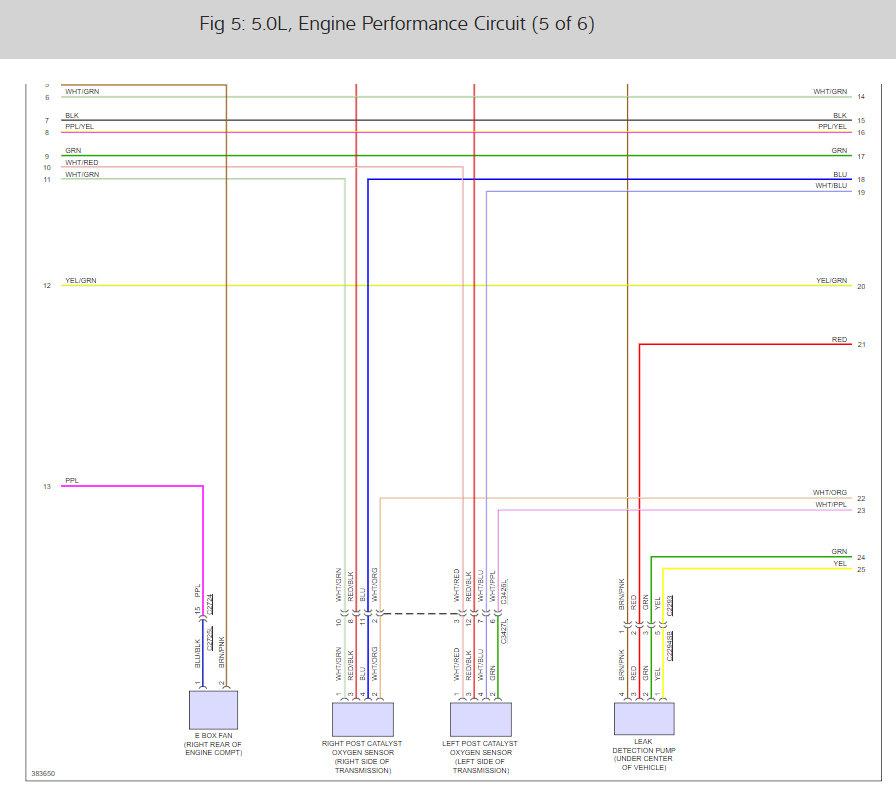Click the GRN label beside line 24
Image resolution: width=896 pixels, height=785 pixels.
[x=839, y=551]
